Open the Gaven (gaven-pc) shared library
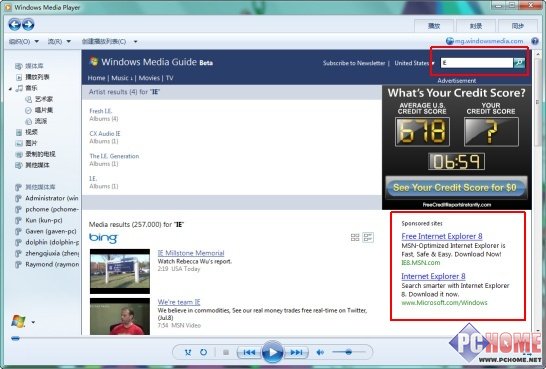The image size is (546, 369). [x=50, y=231]
